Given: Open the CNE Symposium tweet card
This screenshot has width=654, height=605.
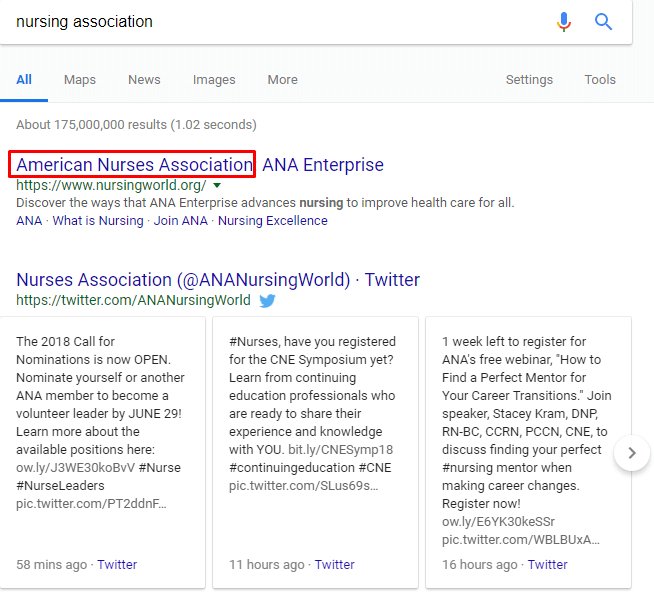Looking at the screenshot, I should 315,453.
